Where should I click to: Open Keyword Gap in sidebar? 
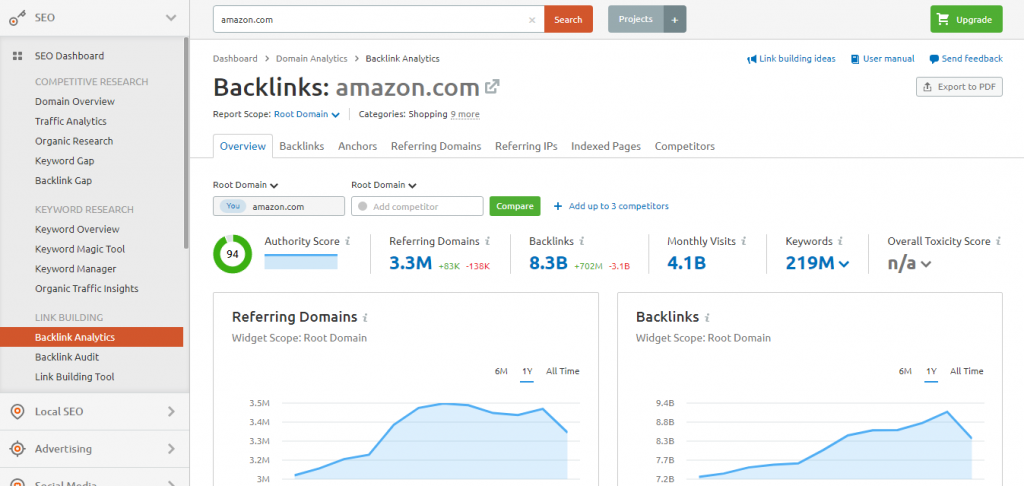click(65, 161)
